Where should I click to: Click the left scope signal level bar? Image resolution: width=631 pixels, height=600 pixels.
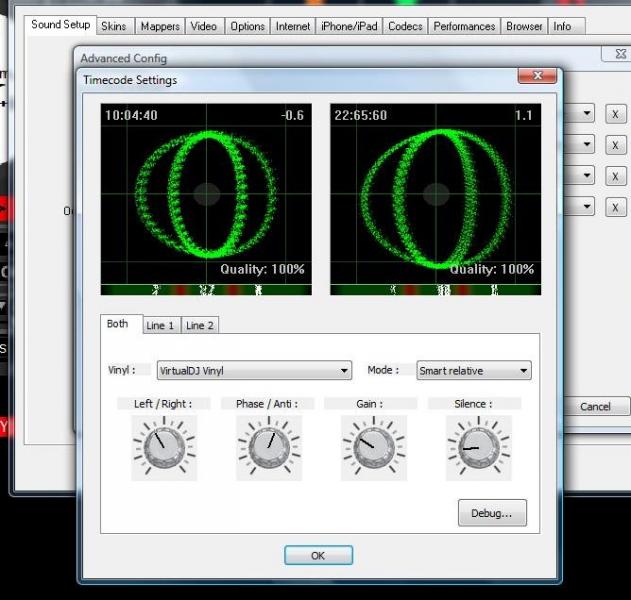click(x=206, y=290)
